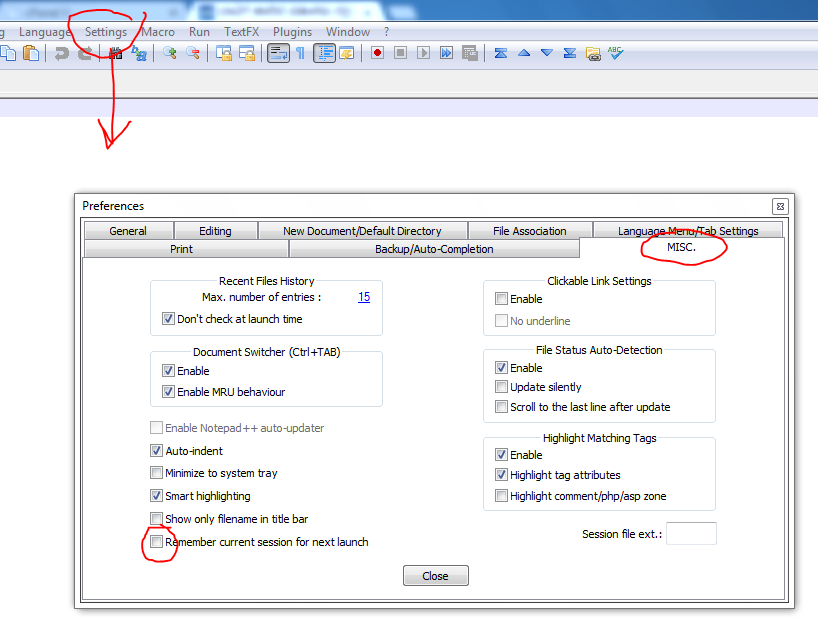The width and height of the screenshot is (818, 644).
Task: Select the MISC. tab
Action: [x=681, y=247]
